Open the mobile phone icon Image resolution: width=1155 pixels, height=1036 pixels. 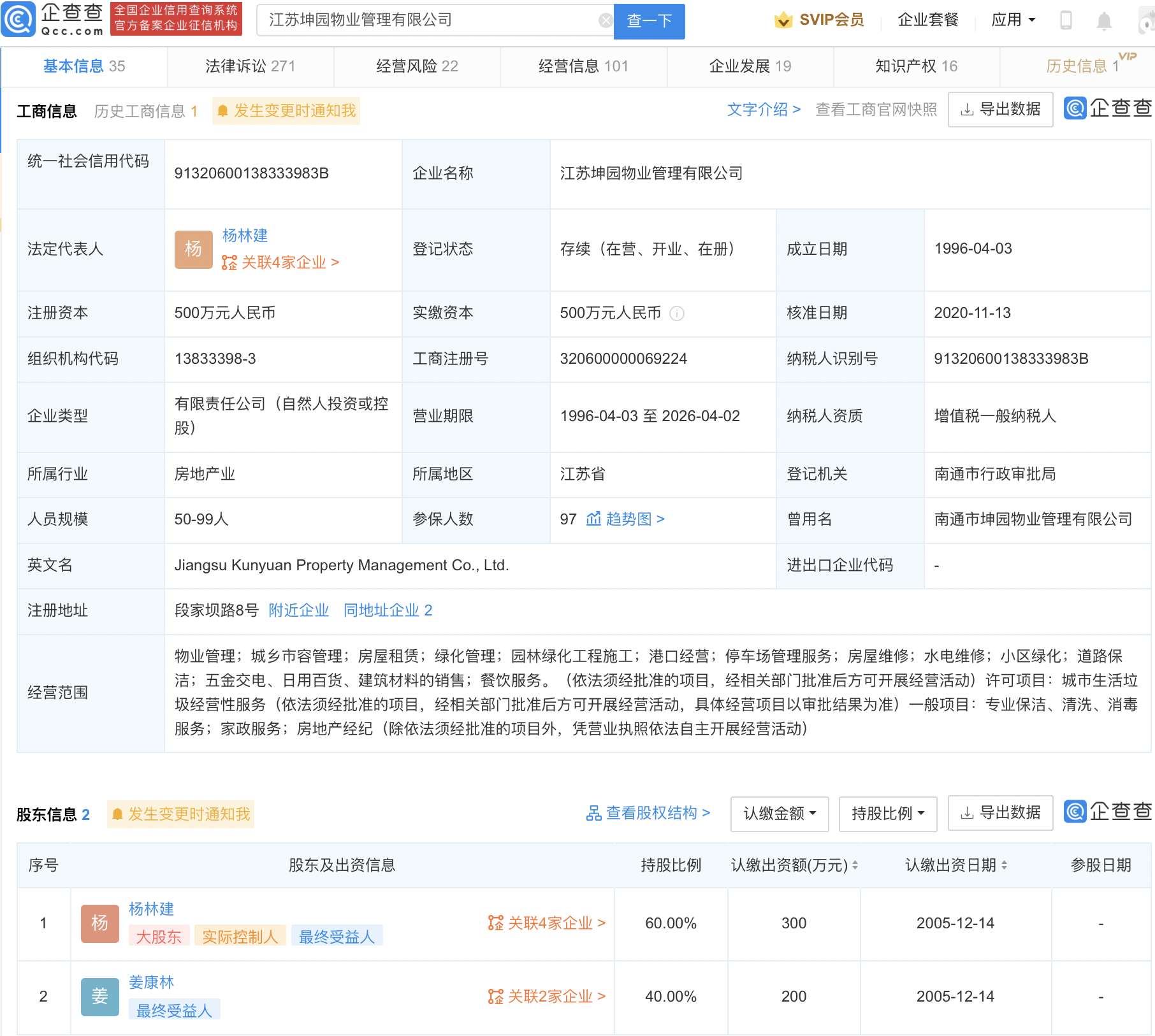(1066, 20)
